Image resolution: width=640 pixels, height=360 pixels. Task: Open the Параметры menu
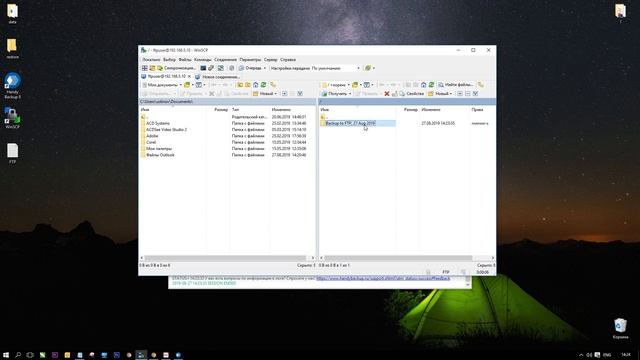(x=250, y=60)
